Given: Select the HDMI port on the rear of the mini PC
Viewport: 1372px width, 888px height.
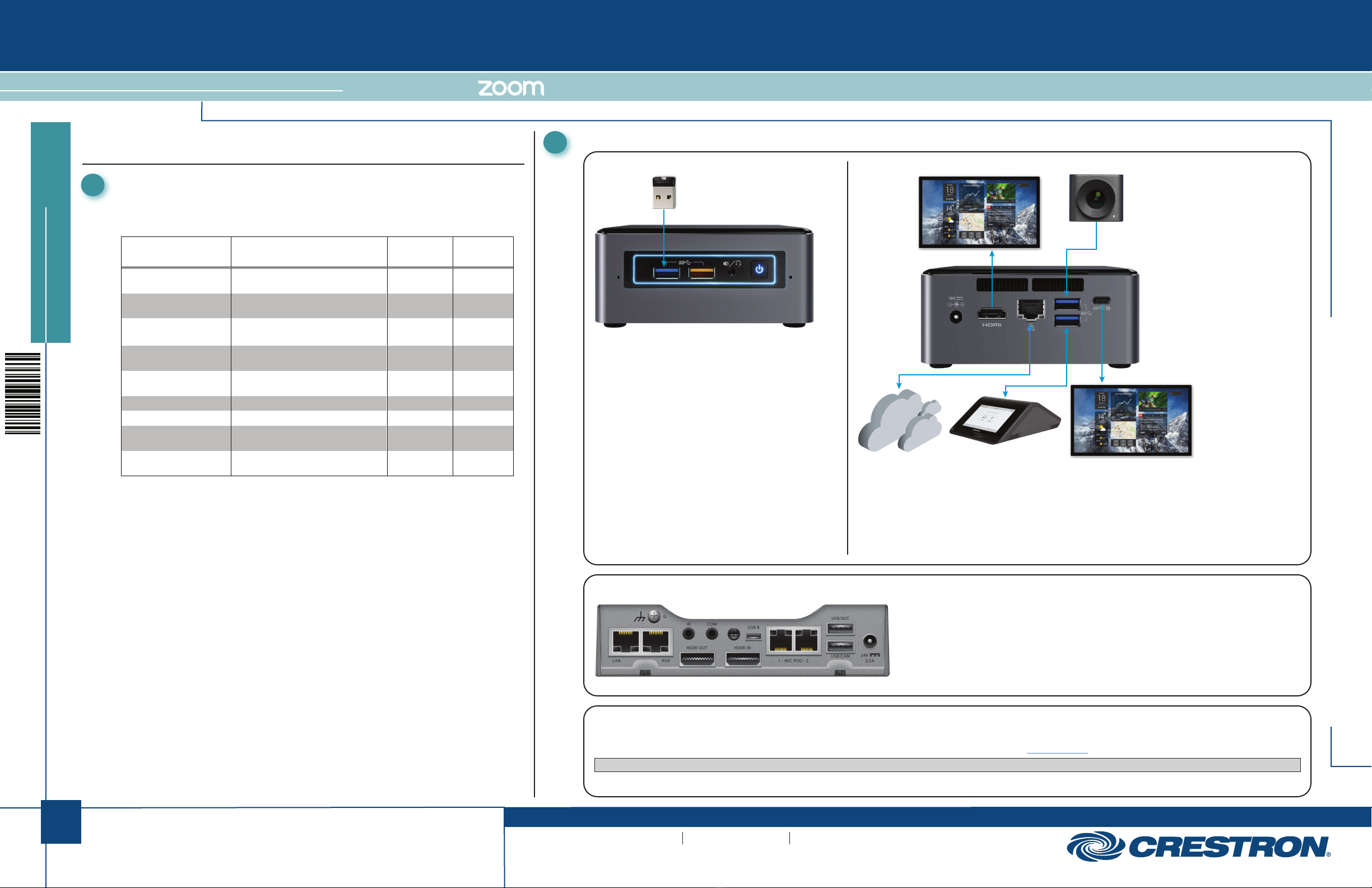Looking at the screenshot, I should [991, 314].
